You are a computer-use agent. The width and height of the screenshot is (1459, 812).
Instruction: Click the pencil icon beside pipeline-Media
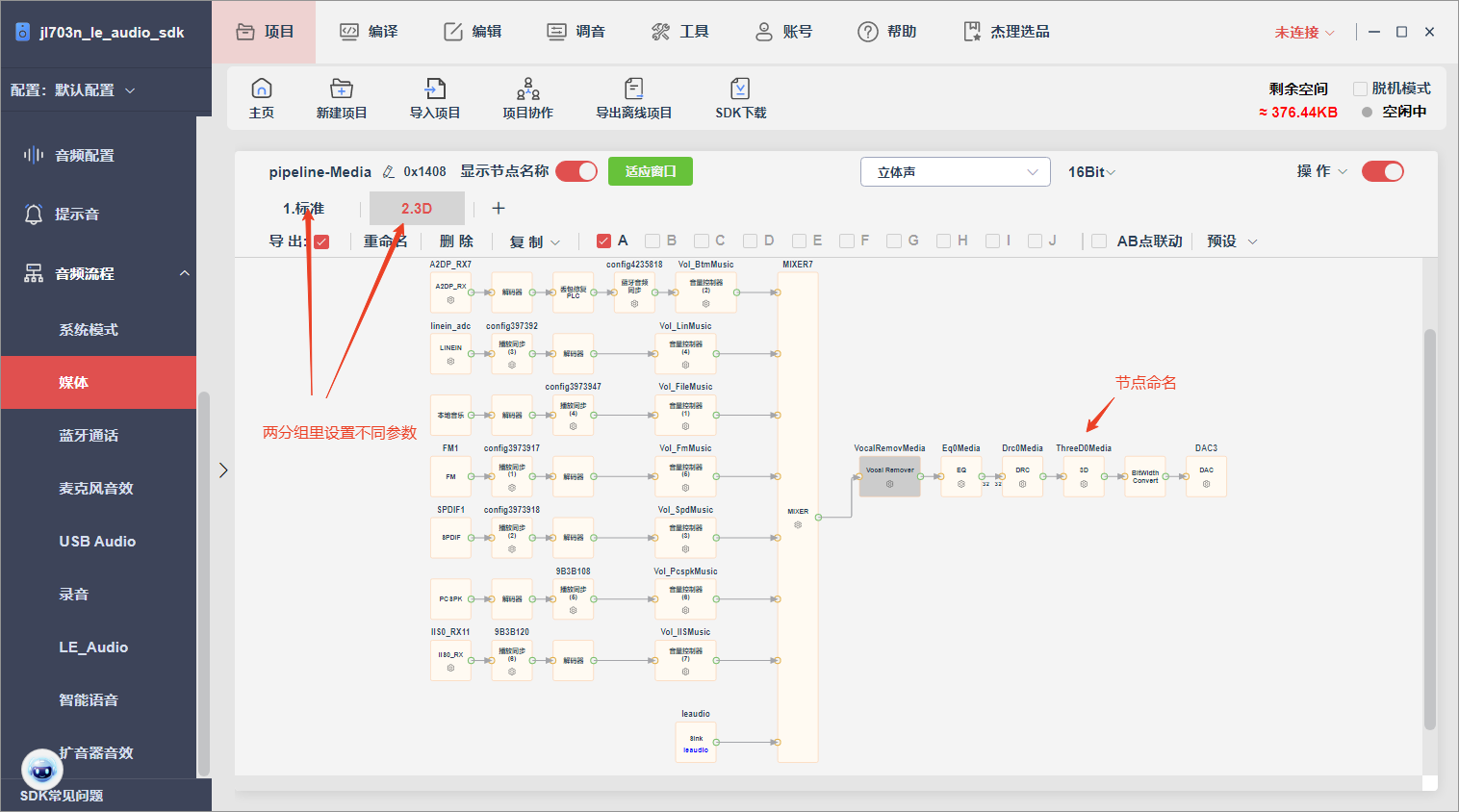click(x=389, y=172)
